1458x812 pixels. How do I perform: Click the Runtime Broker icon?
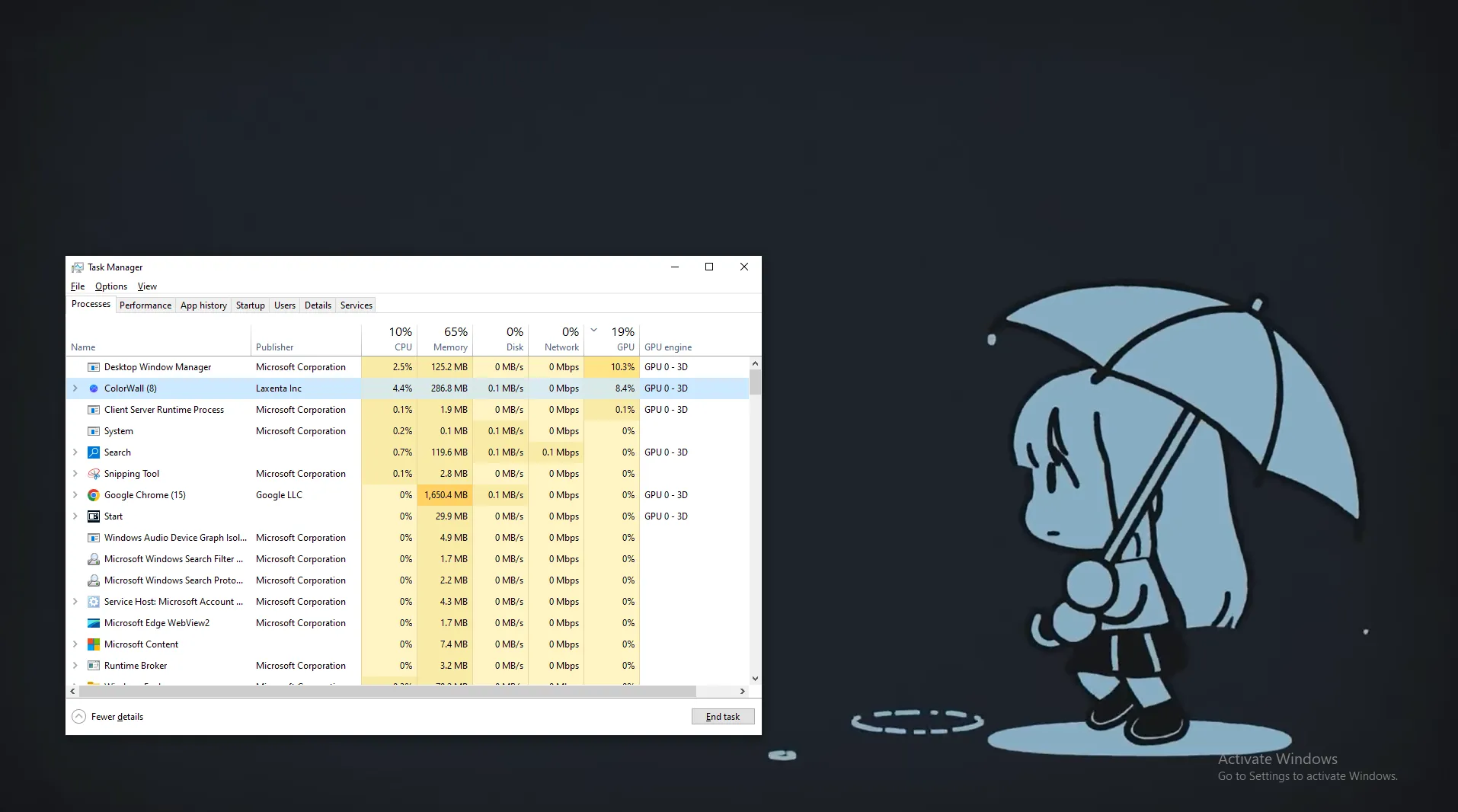click(x=94, y=666)
